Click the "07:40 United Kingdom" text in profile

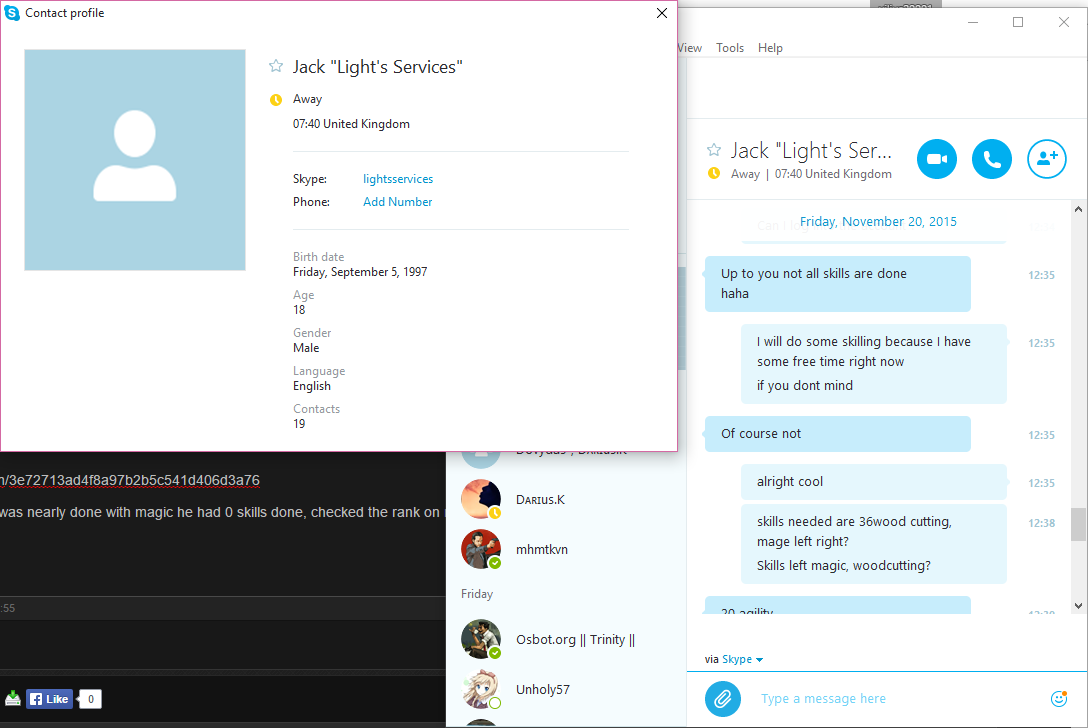click(351, 124)
